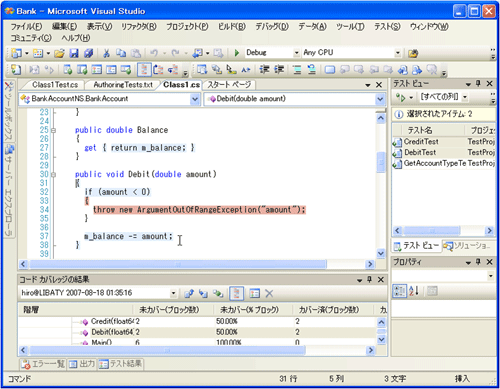Open the Error List tab

(43, 364)
